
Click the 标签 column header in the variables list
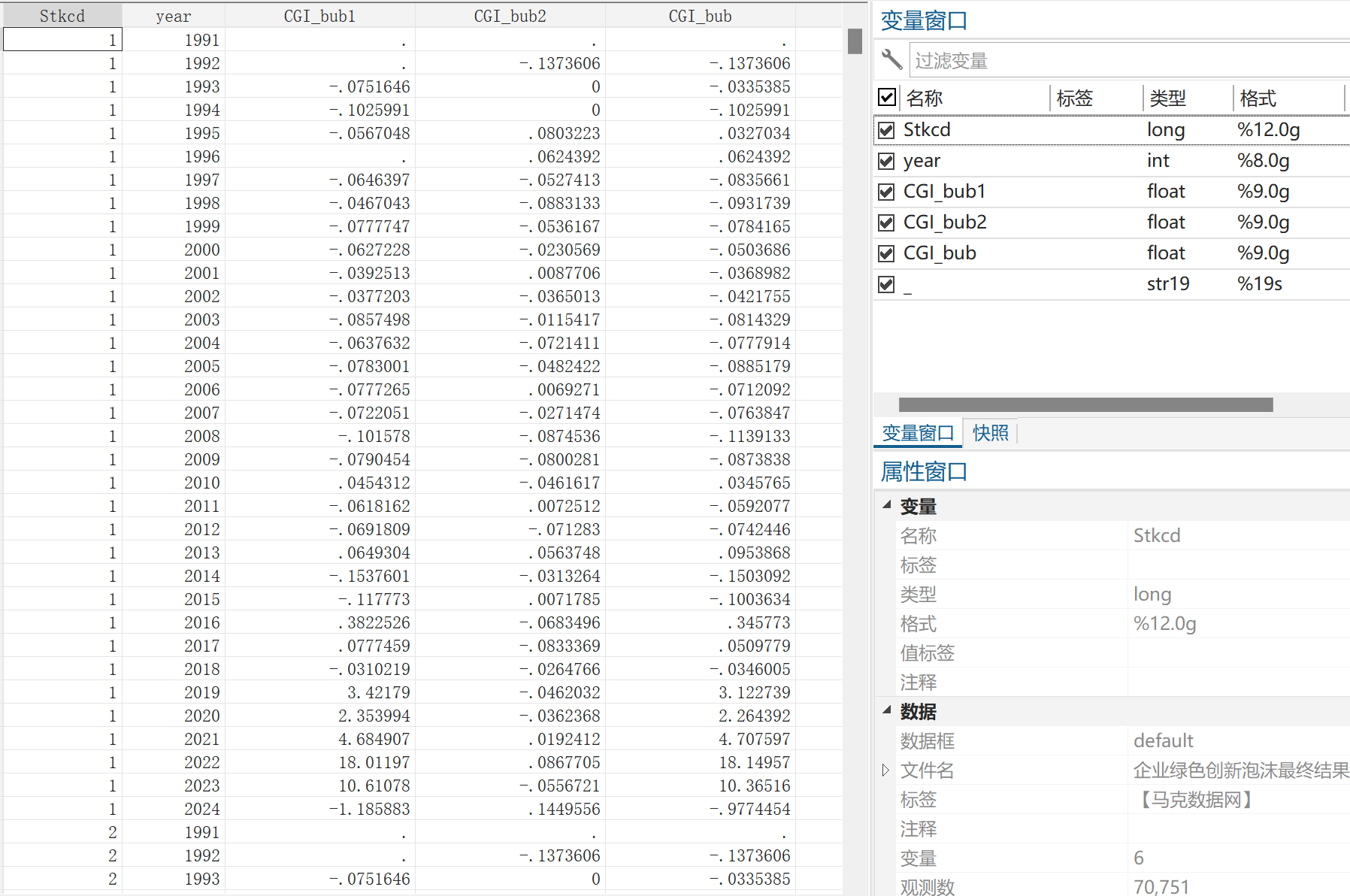pos(1075,98)
